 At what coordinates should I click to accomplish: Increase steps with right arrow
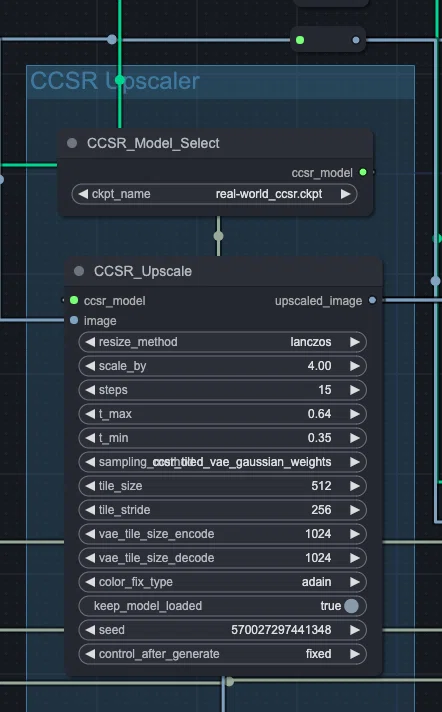tap(355, 390)
